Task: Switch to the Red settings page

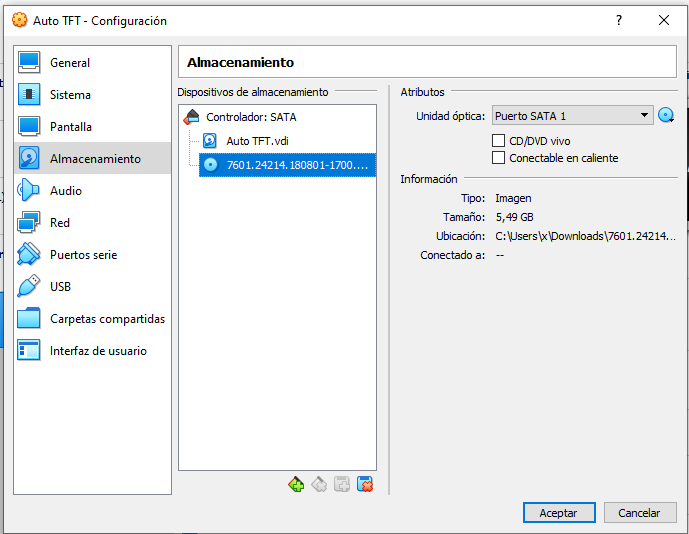Action: tap(60, 223)
